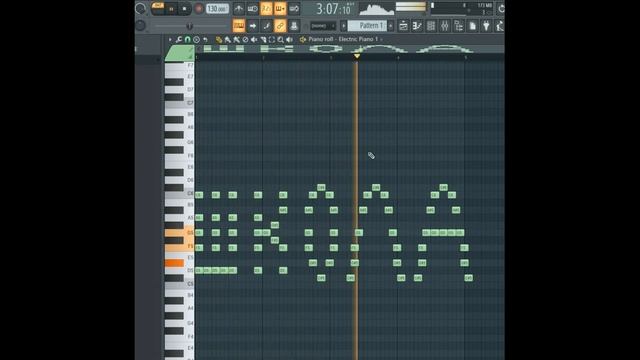Toggle piano roll magnet snap
640x360 pixels.
(188, 40)
